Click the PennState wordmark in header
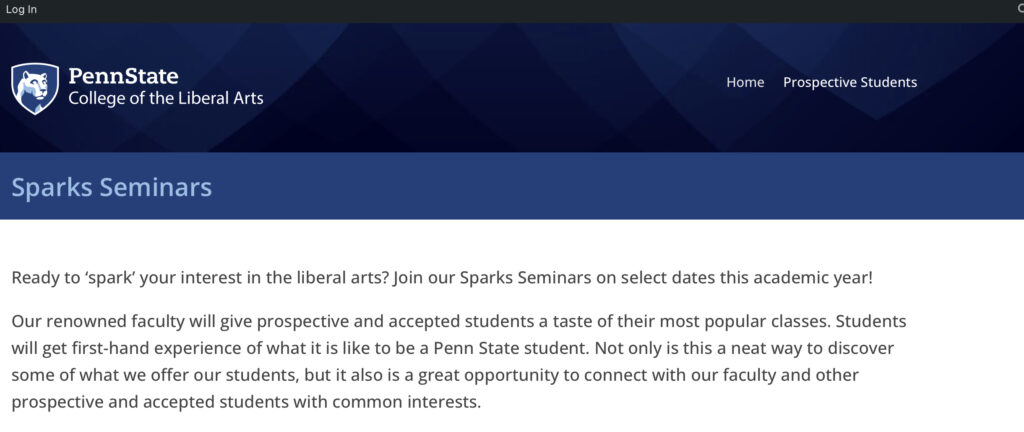Image resolution: width=1024 pixels, height=432 pixels. coord(123,76)
